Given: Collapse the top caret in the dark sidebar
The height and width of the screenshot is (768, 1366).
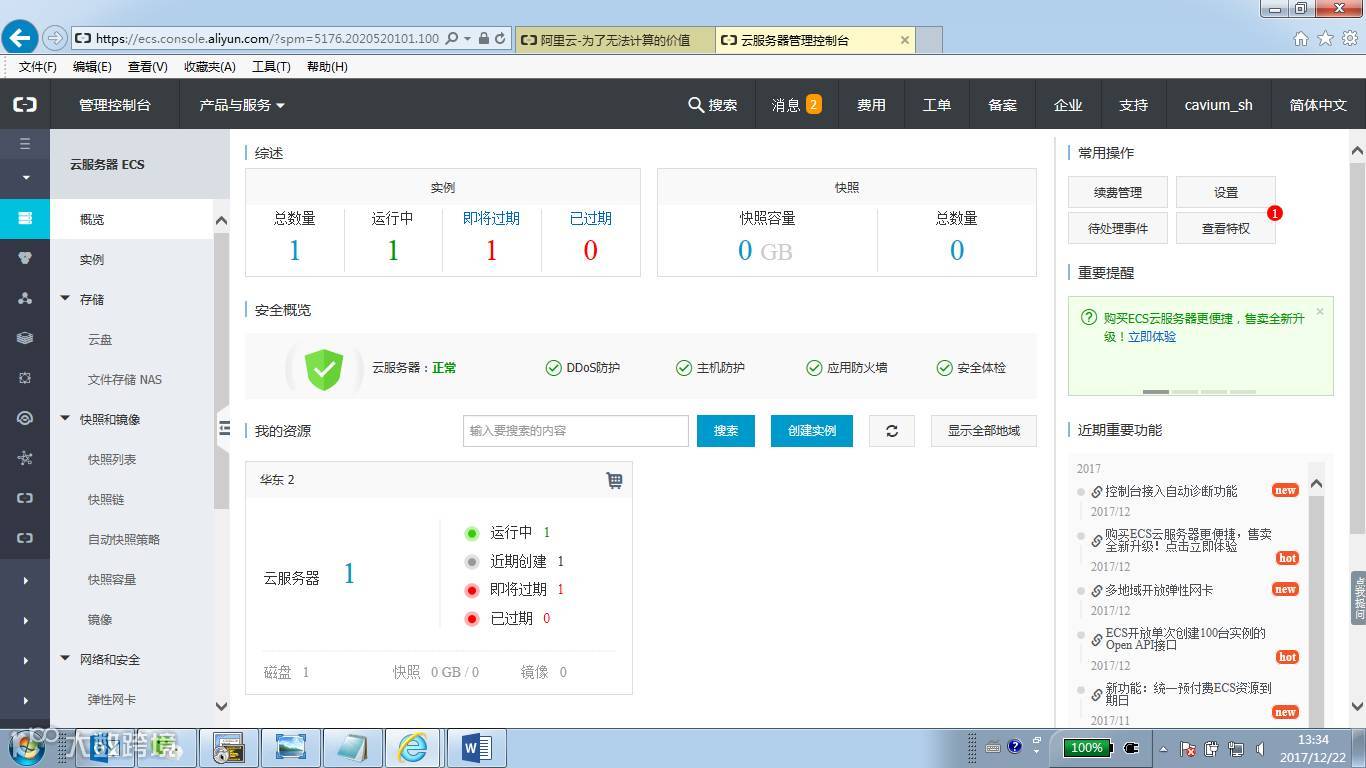Looking at the screenshot, I should click(25, 178).
